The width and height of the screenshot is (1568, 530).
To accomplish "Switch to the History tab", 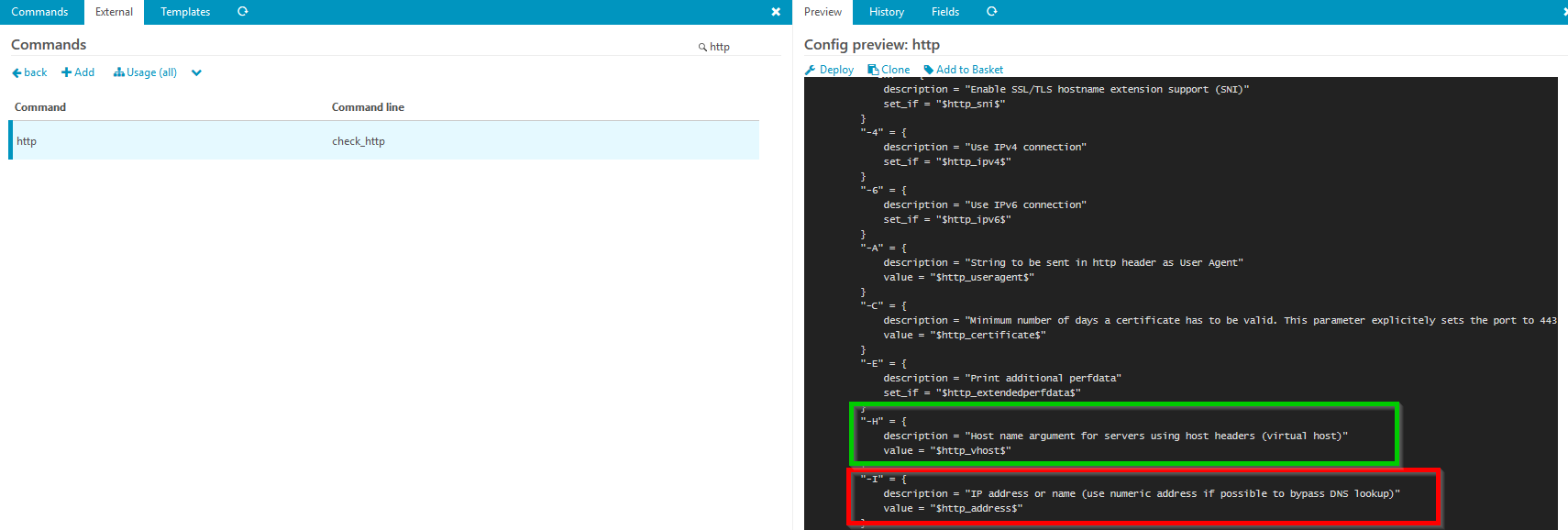I will (x=886, y=12).
